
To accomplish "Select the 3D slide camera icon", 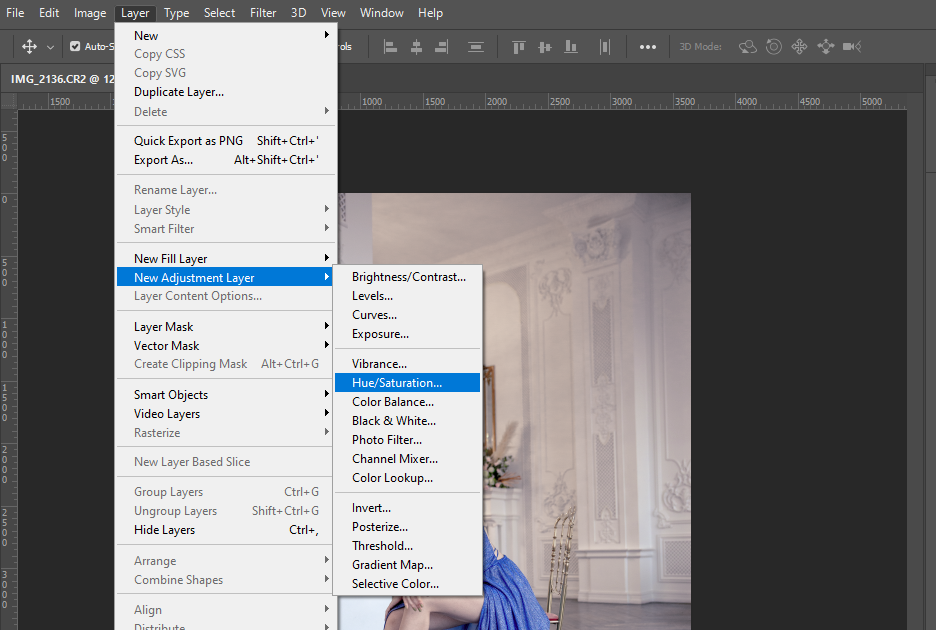I will click(826, 47).
